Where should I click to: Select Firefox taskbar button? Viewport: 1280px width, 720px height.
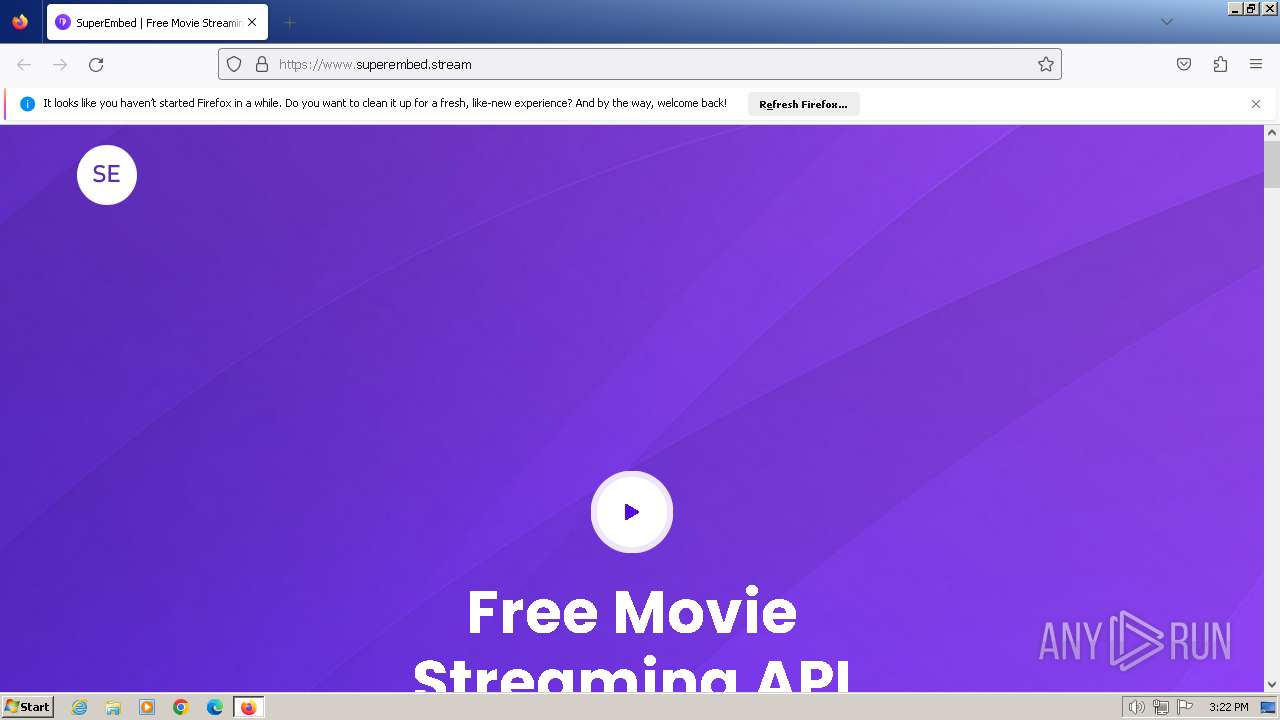tap(249, 707)
